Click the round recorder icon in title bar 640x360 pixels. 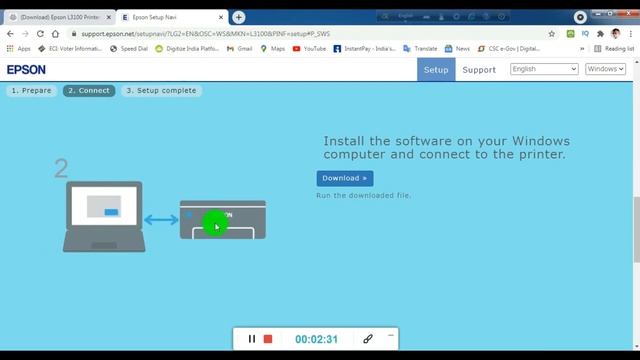tap(580, 17)
